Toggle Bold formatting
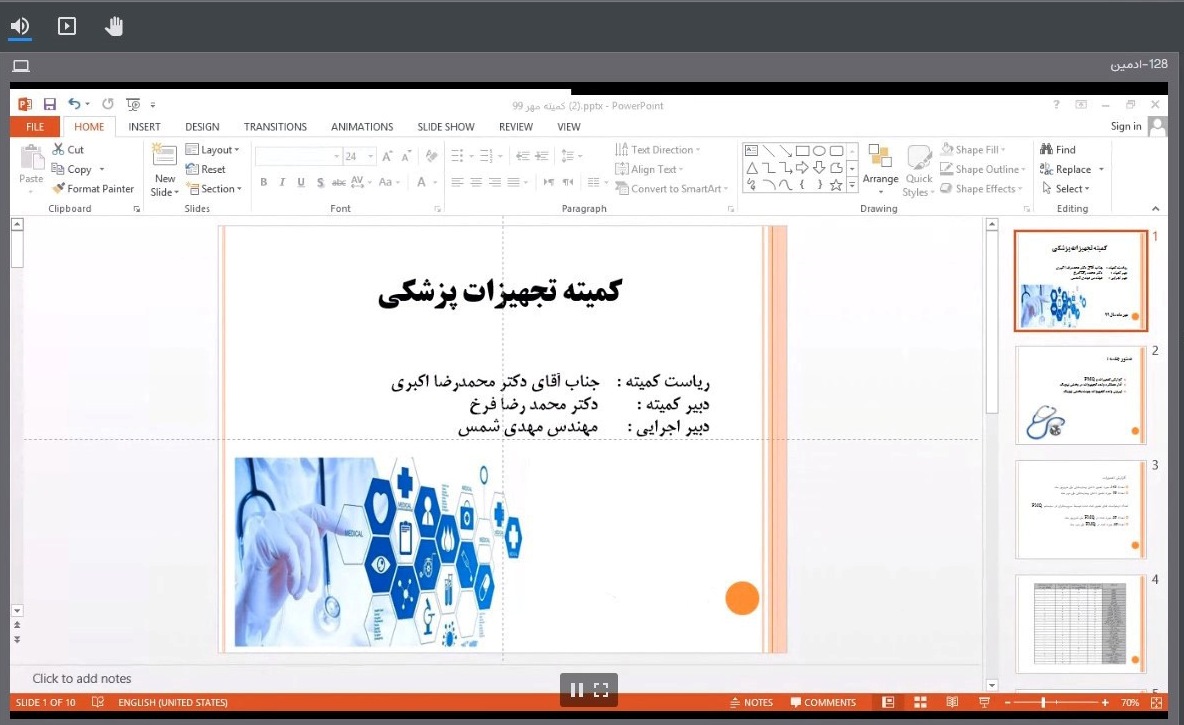1184x725 pixels. click(264, 182)
